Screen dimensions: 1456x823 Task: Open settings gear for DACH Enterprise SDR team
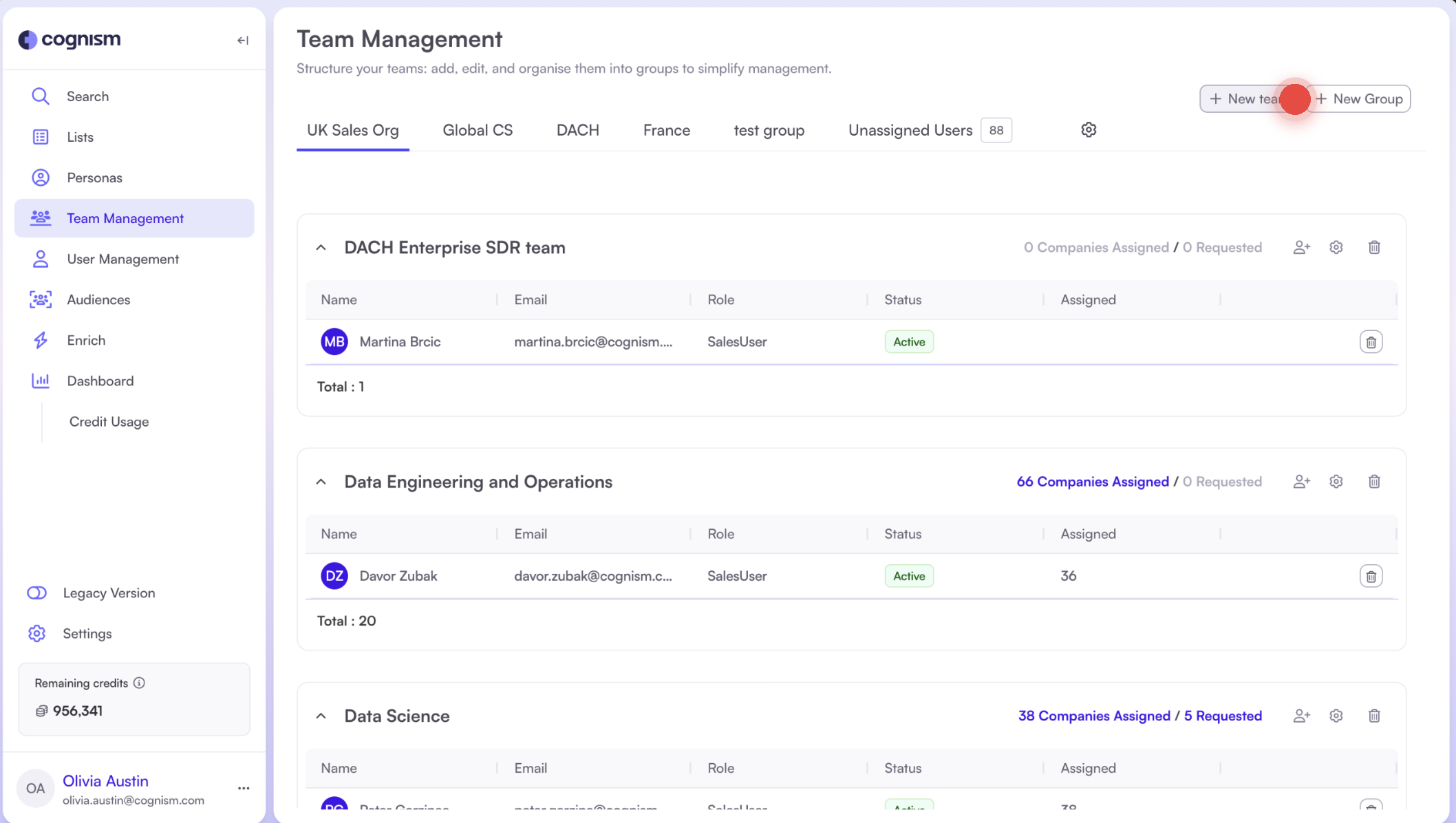click(x=1336, y=247)
